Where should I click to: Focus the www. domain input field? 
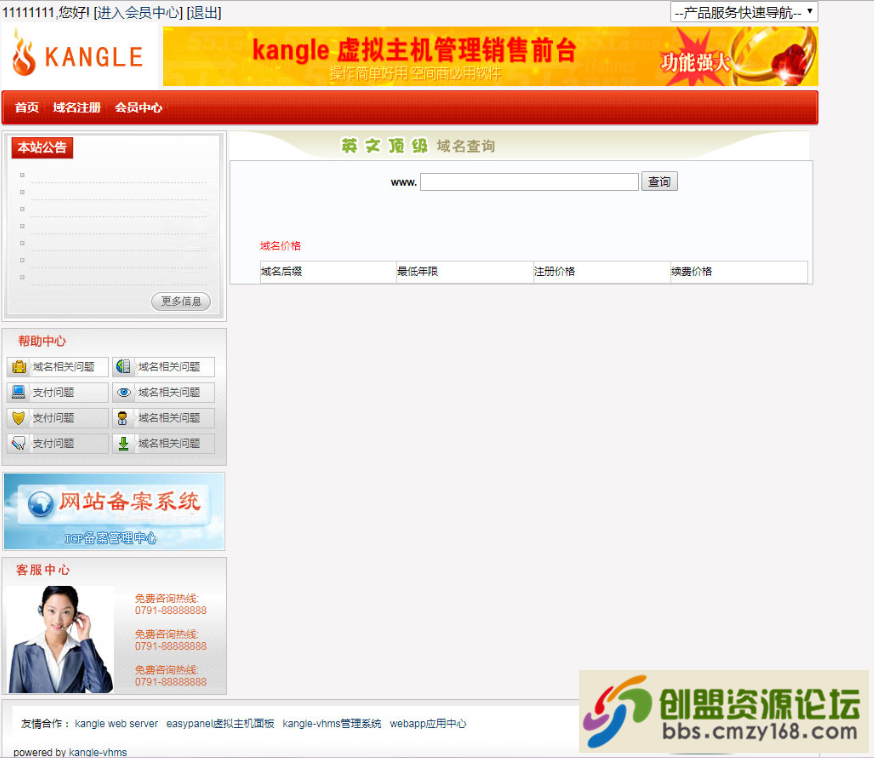(x=529, y=182)
